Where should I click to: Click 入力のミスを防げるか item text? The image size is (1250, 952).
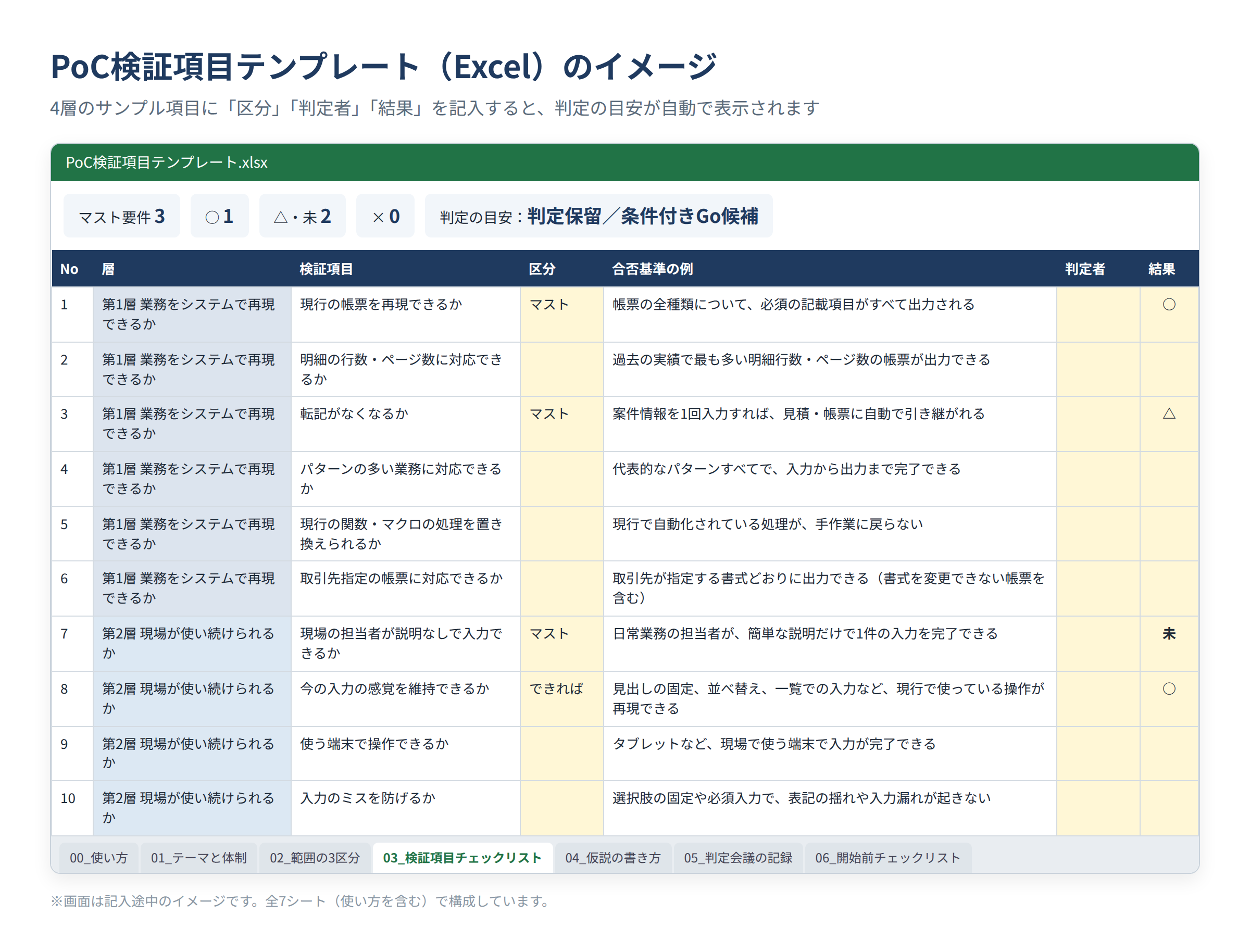(x=367, y=798)
